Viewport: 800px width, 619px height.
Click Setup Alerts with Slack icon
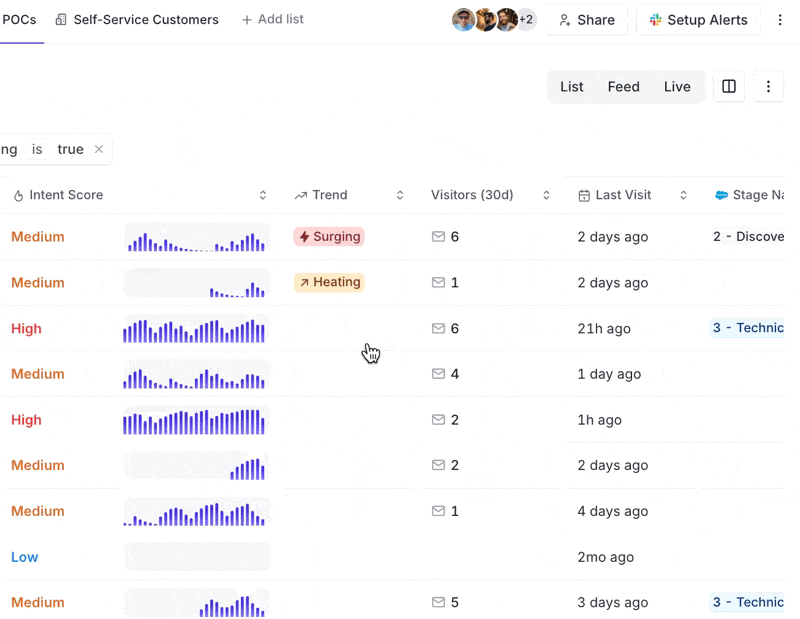pos(698,20)
